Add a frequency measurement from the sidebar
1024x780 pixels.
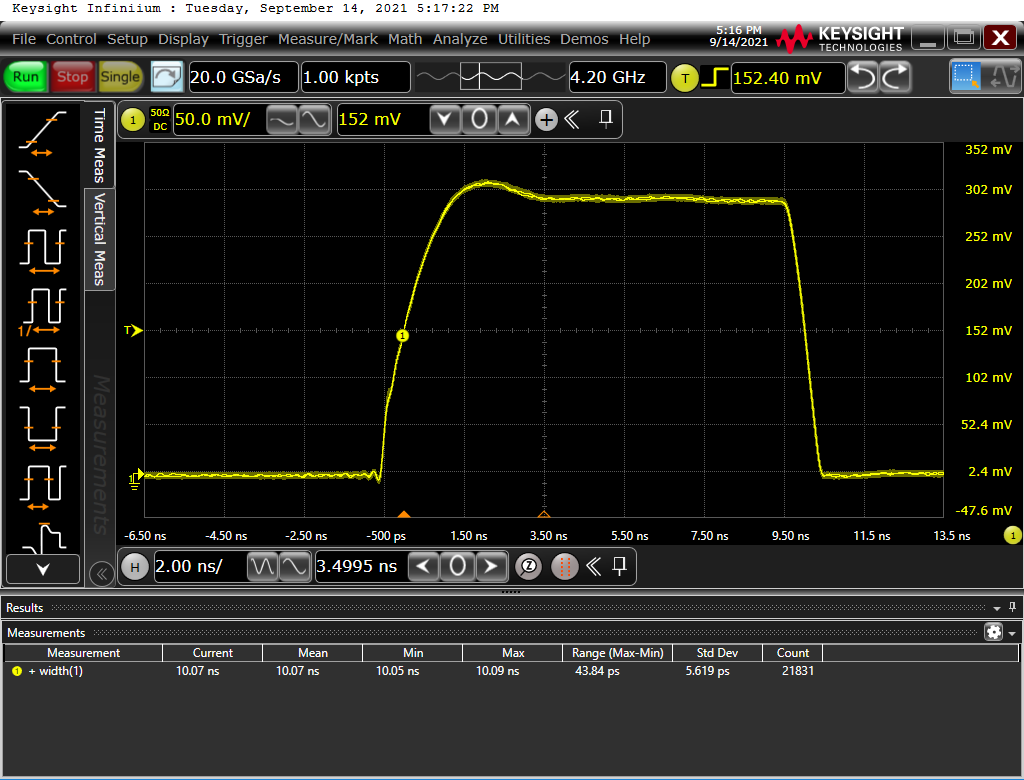coord(42,308)
